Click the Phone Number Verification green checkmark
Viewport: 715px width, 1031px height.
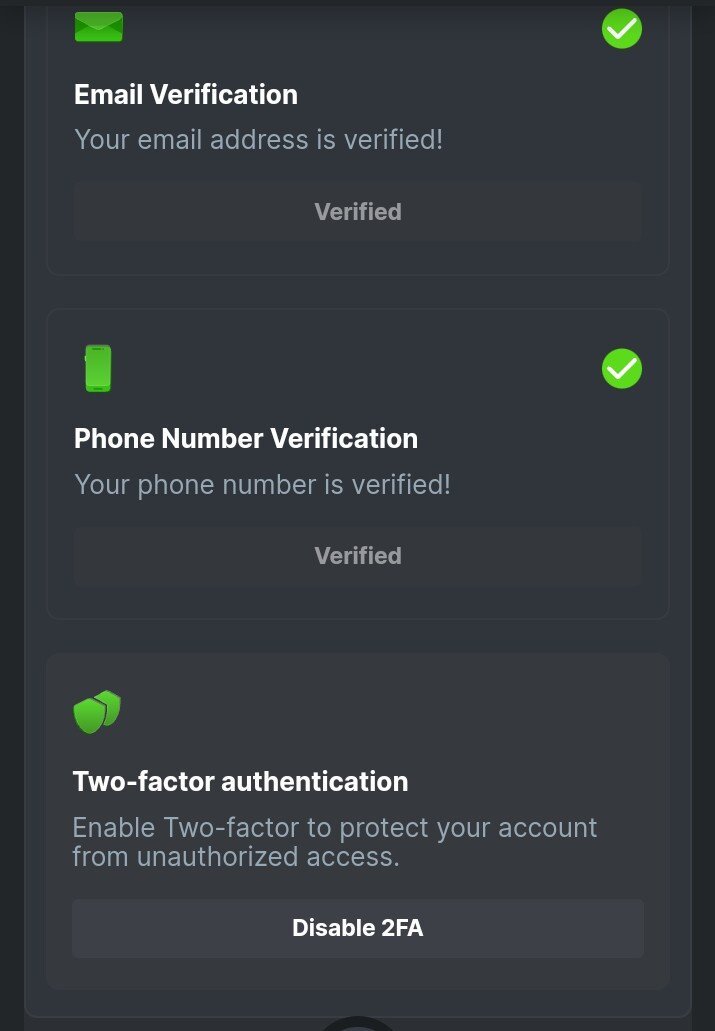pyautogui.click(x=621, y=369)
